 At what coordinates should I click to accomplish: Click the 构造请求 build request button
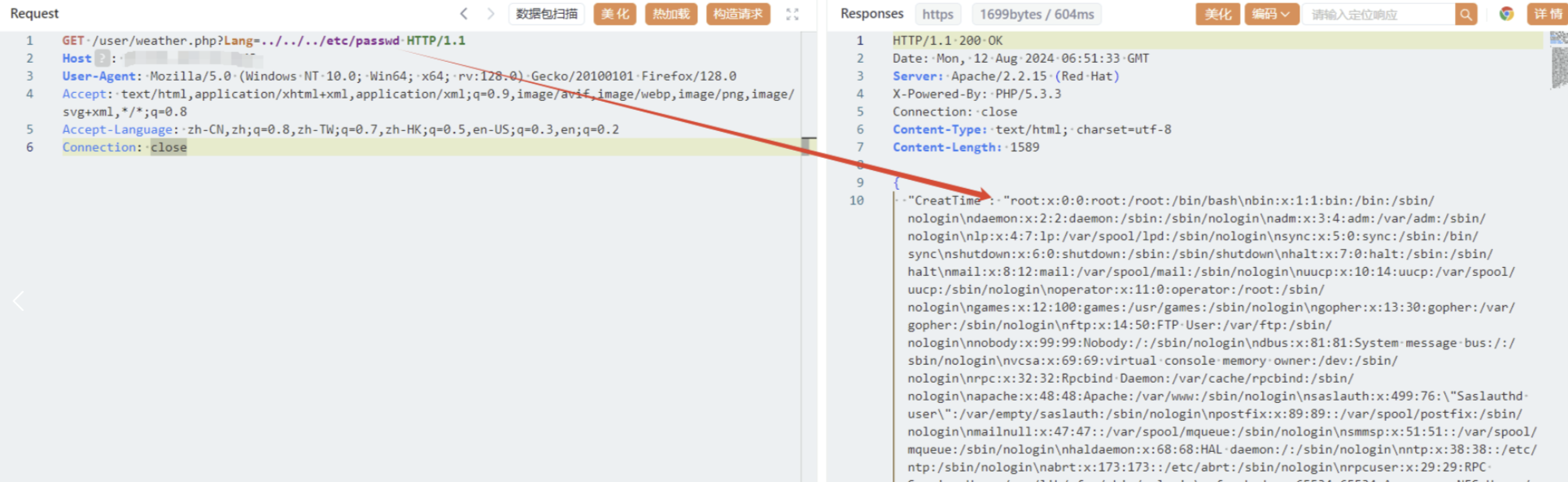(x=737, y=14)
